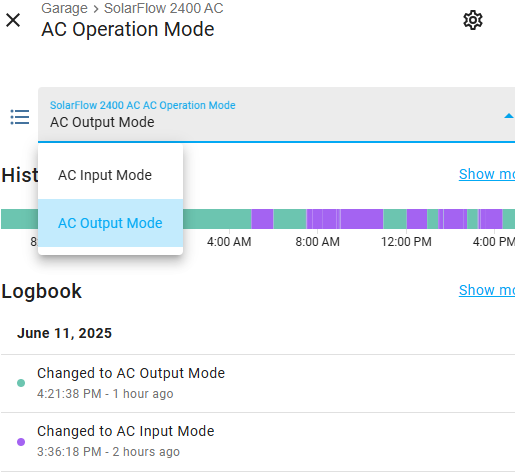Click the wide purple segment after 8:00 AM
The width and height of the screenshot is (515, 474).
click(362, 219)
